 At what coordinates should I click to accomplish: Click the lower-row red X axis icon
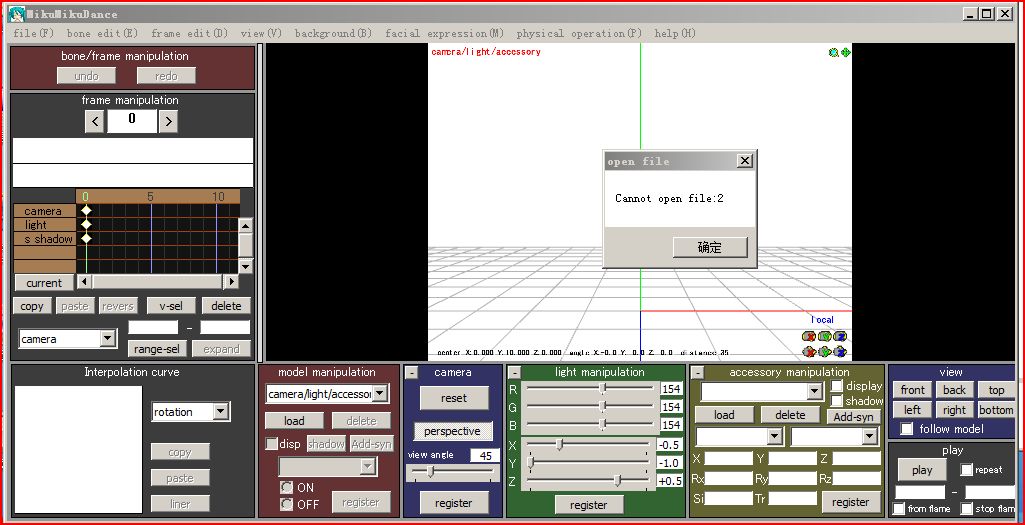coord(810,352)
